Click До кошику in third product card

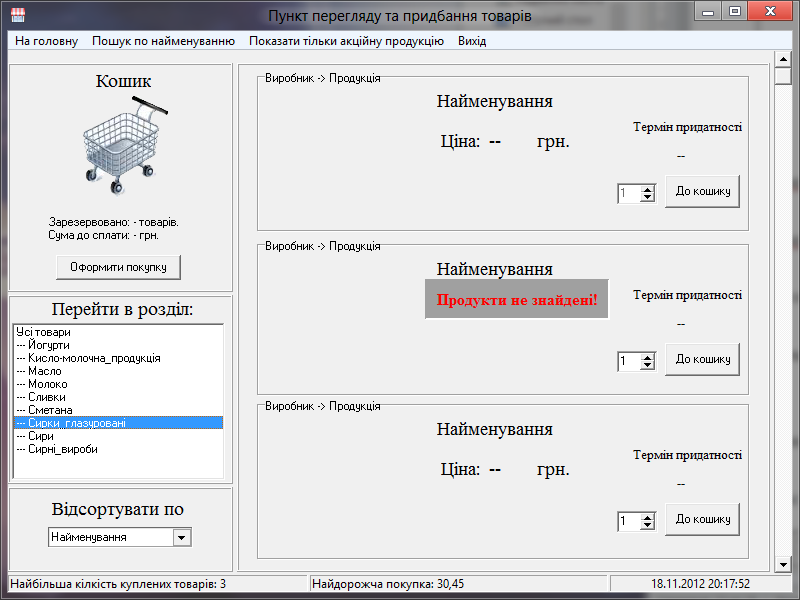[703, 519]
